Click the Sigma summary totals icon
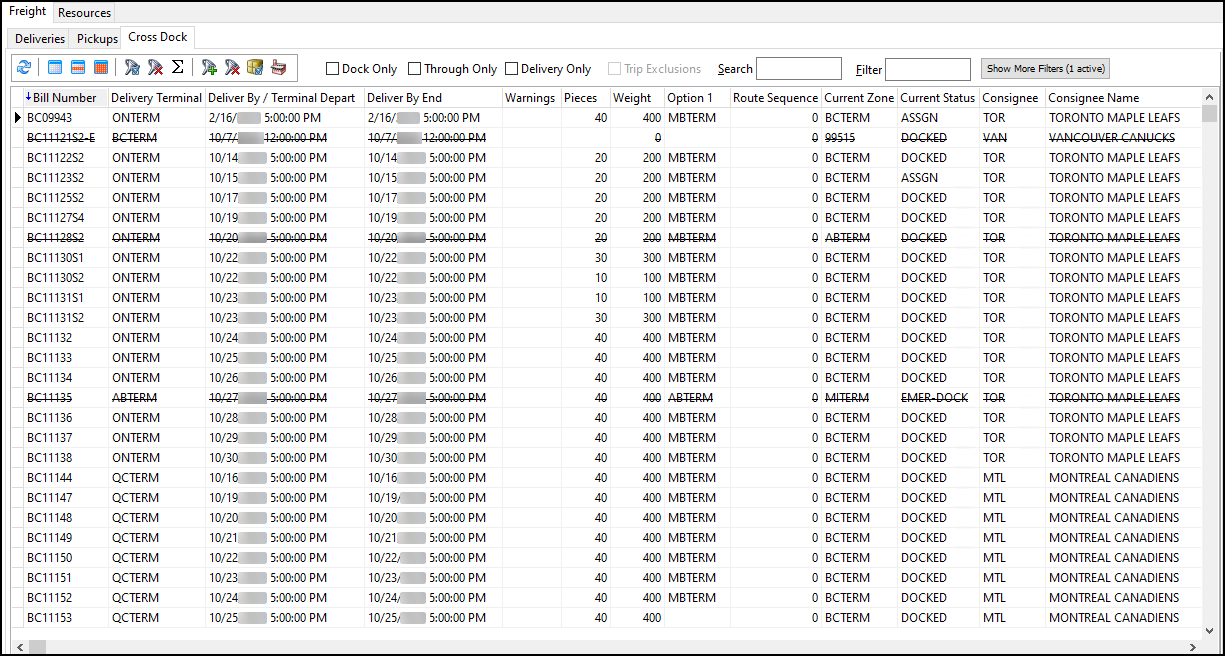The image size is (1225, 656). [x=177, y=68]
